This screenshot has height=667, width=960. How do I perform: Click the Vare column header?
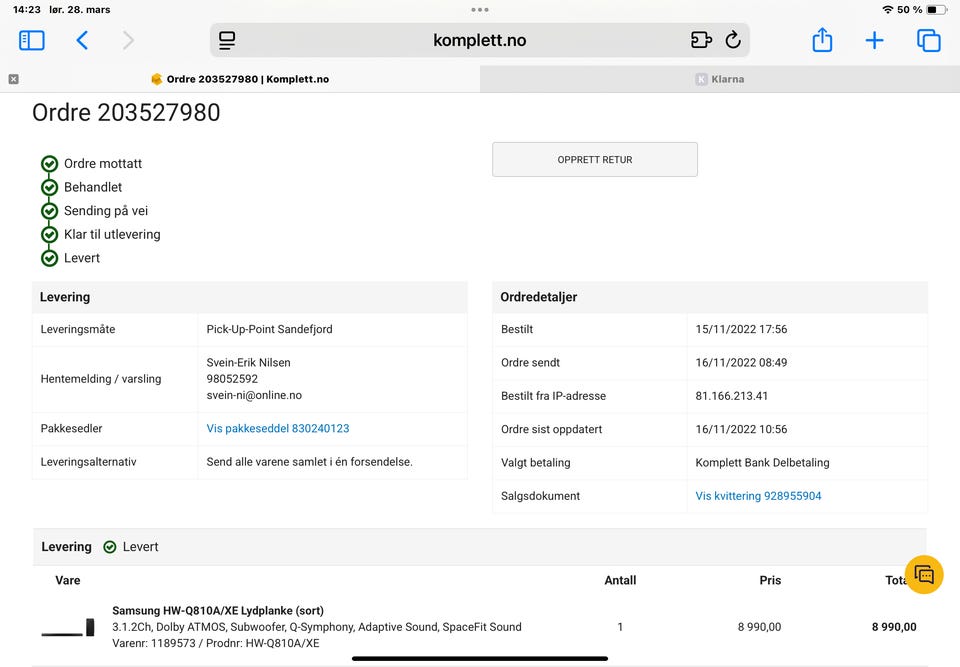[x=67, y=580]
